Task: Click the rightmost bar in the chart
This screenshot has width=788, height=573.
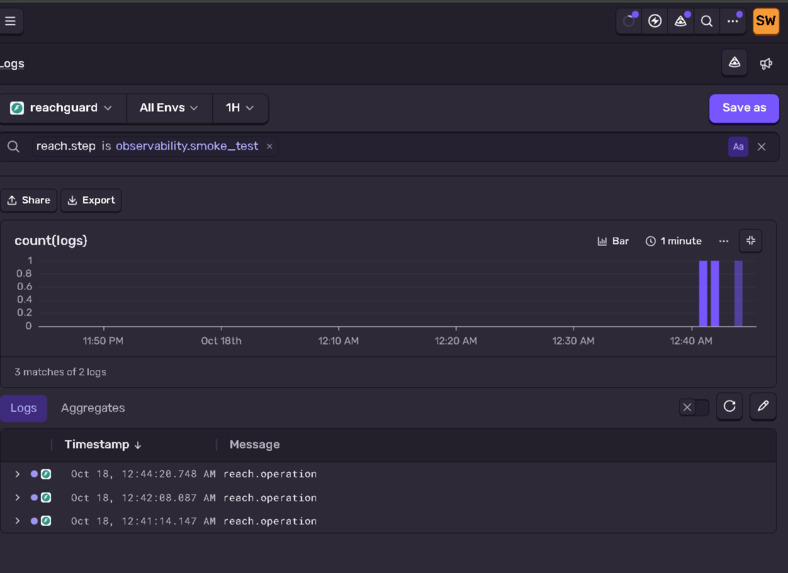Action: click(738, 294)
